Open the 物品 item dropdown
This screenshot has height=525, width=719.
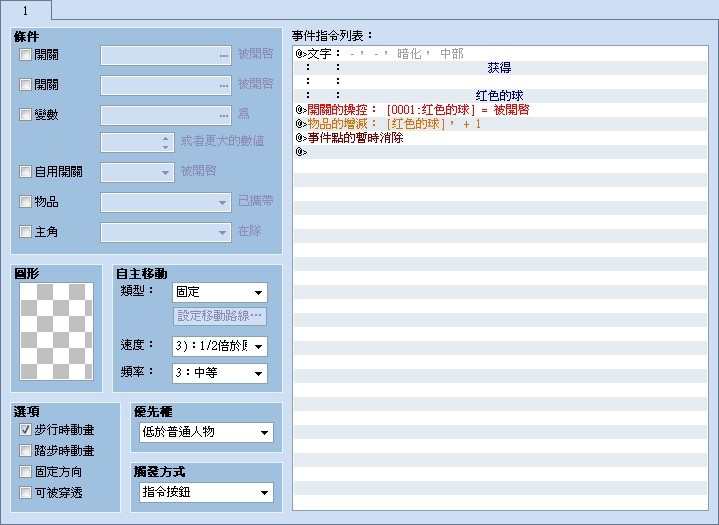click(x=166, y=202)
